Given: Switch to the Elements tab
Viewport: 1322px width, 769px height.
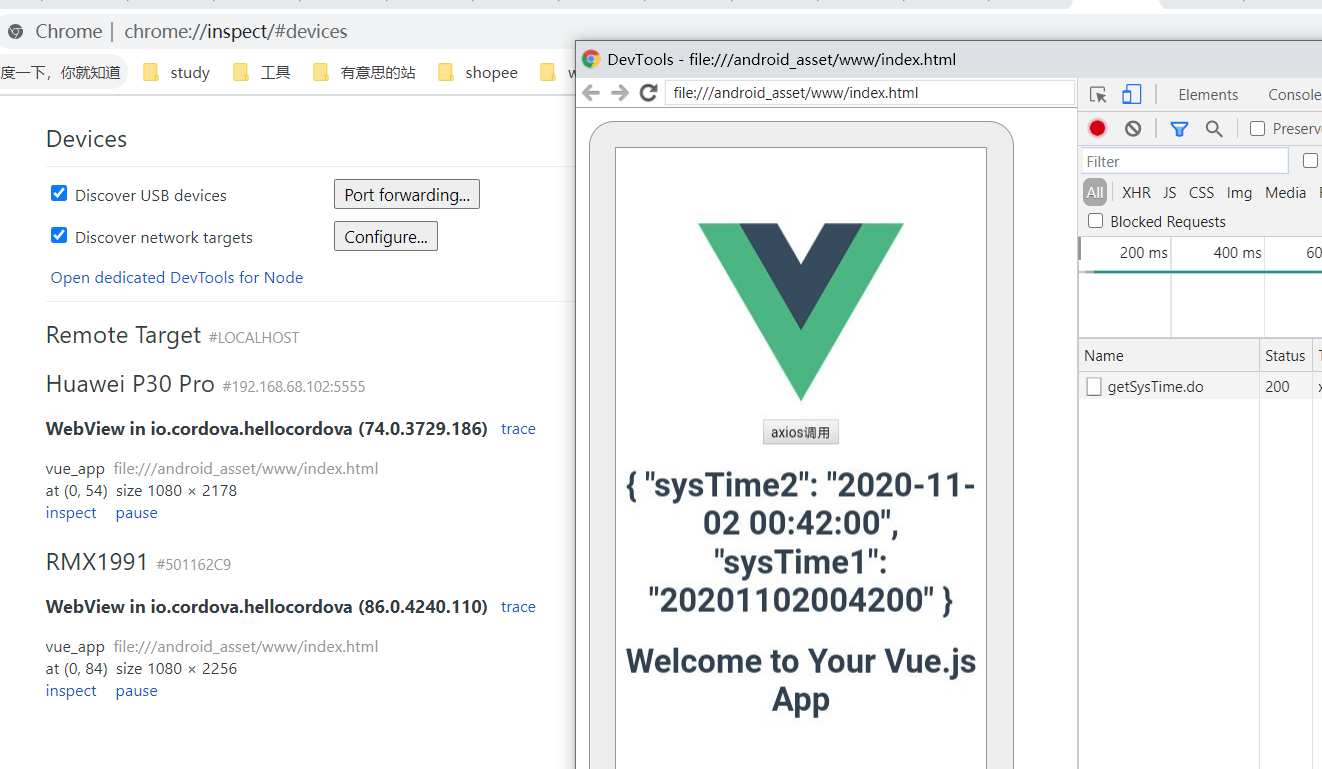Looking at the screenshot, I should pos(1208,95).
